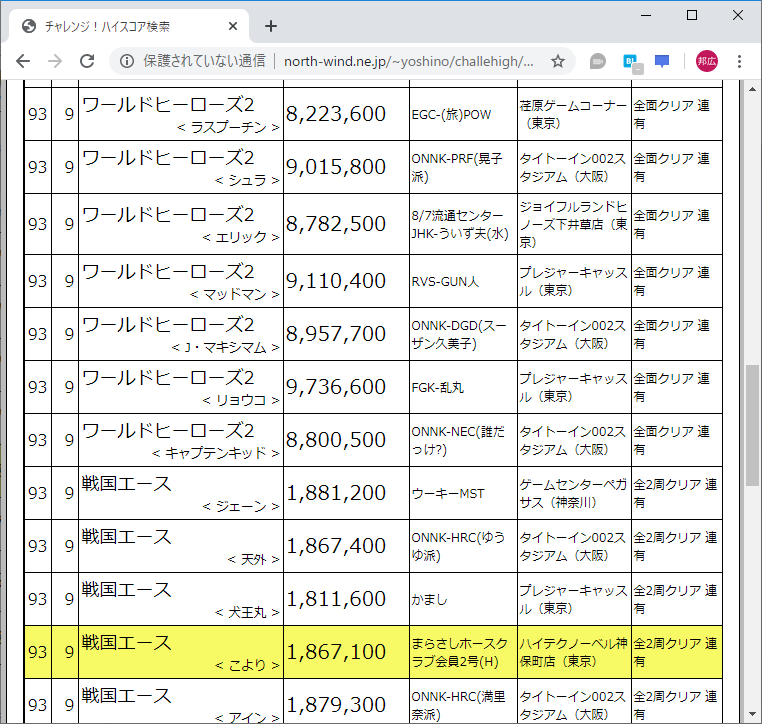The height and width of the screenshot is (724, 762).
Task: Click character label ＜ 犬王丸 ＞
Action: click(x=247, y=612)
